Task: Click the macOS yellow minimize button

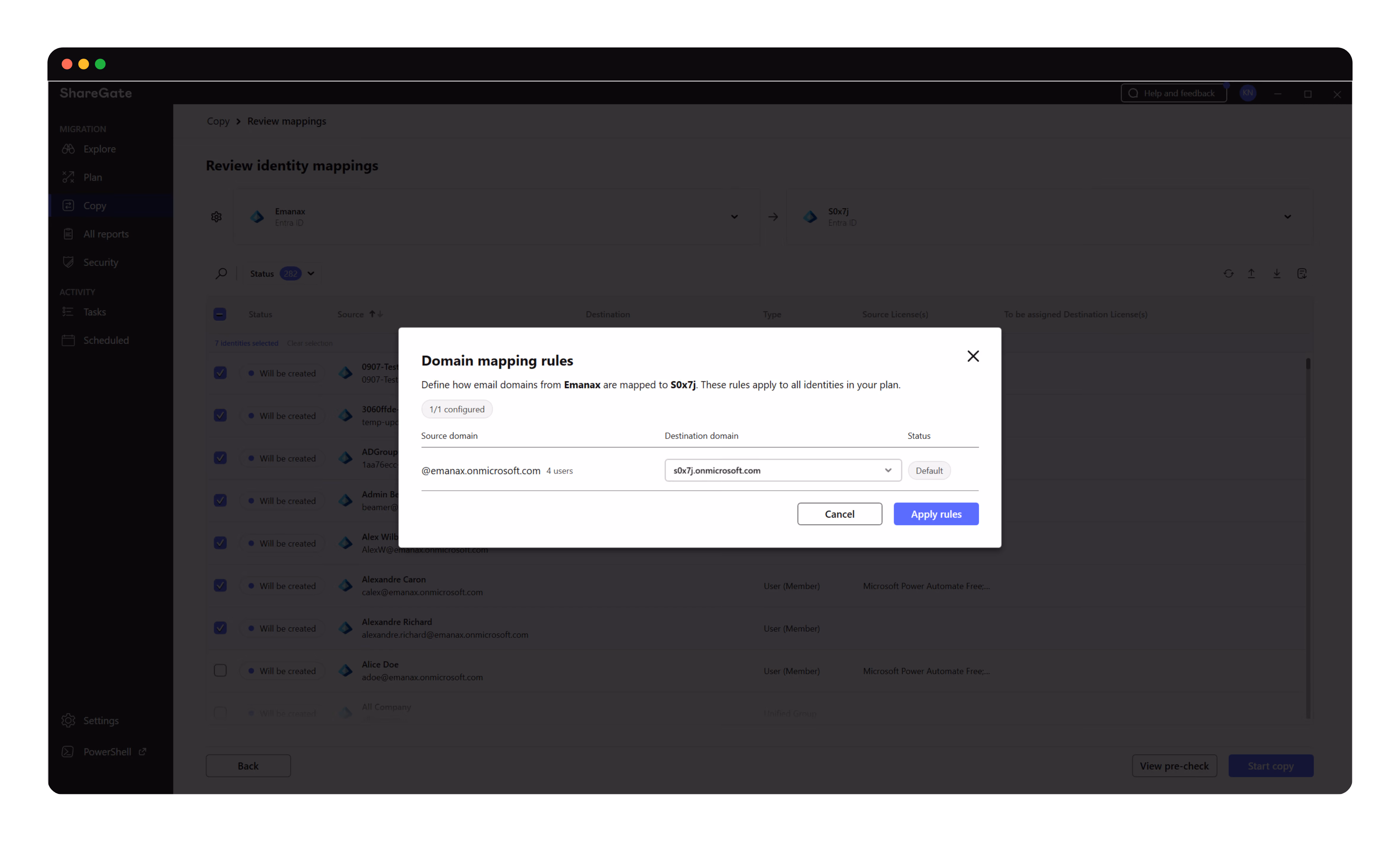Action: click(83, 64)
